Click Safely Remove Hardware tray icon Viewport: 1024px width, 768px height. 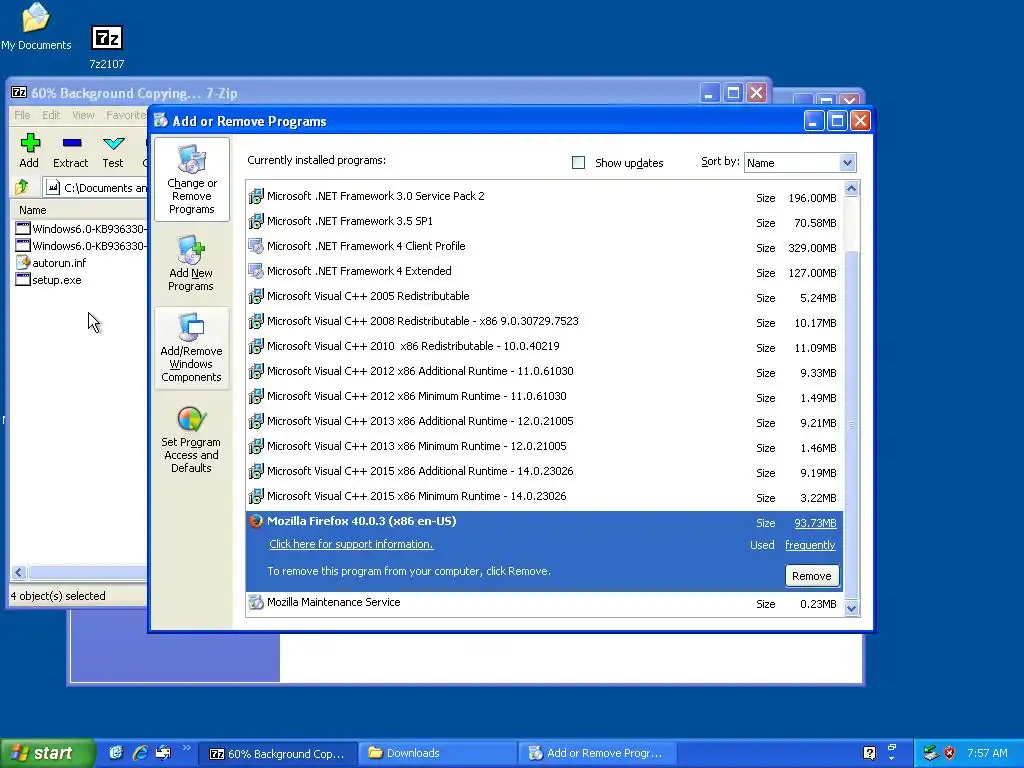point(931,753)
